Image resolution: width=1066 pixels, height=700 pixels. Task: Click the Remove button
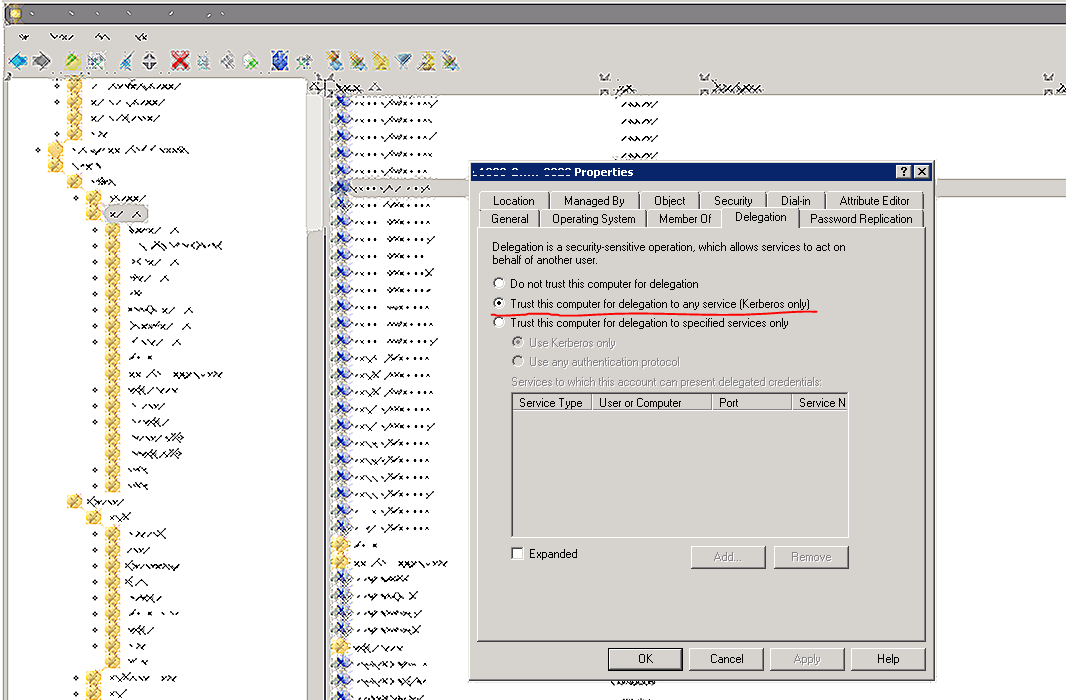pos(811,557)
